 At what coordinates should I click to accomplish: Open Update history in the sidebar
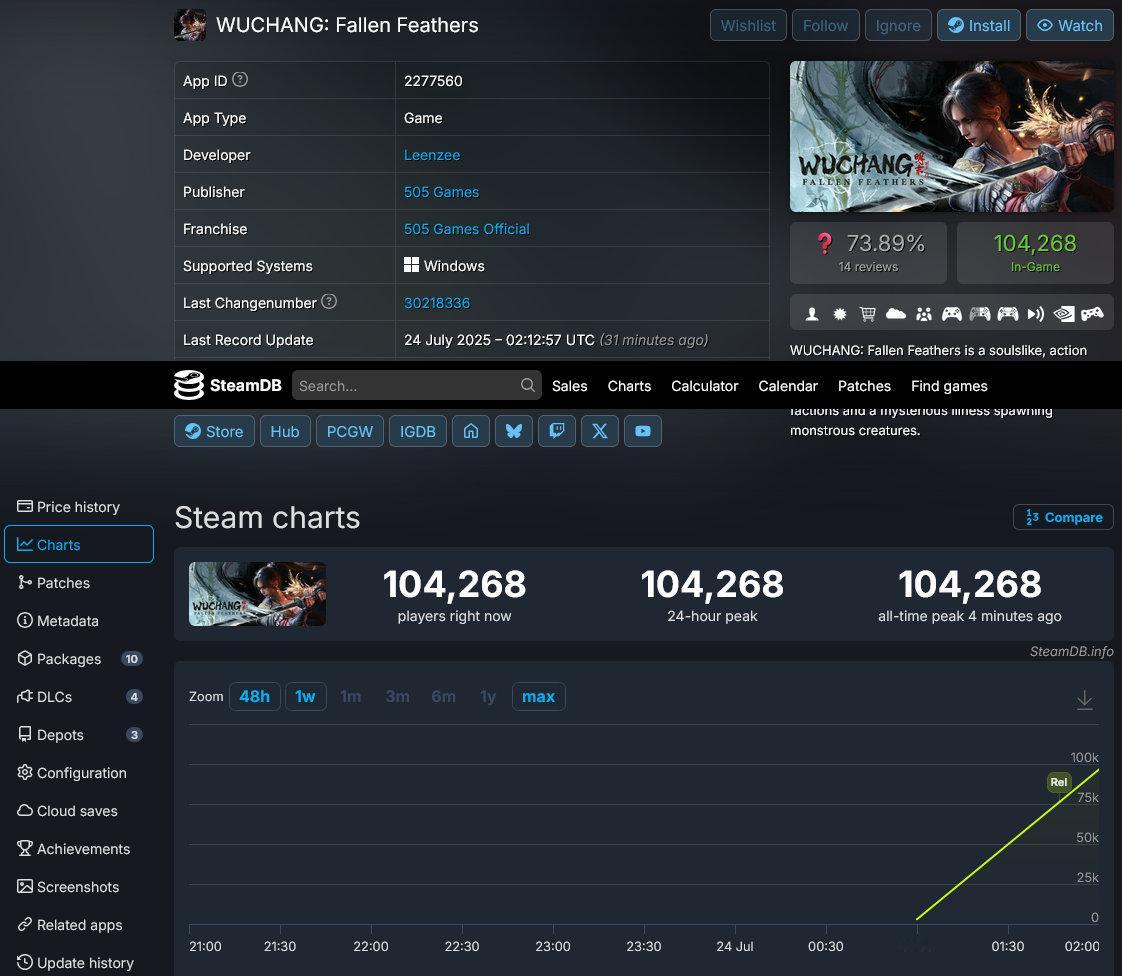pyautogui.click(x=79, y=962)
